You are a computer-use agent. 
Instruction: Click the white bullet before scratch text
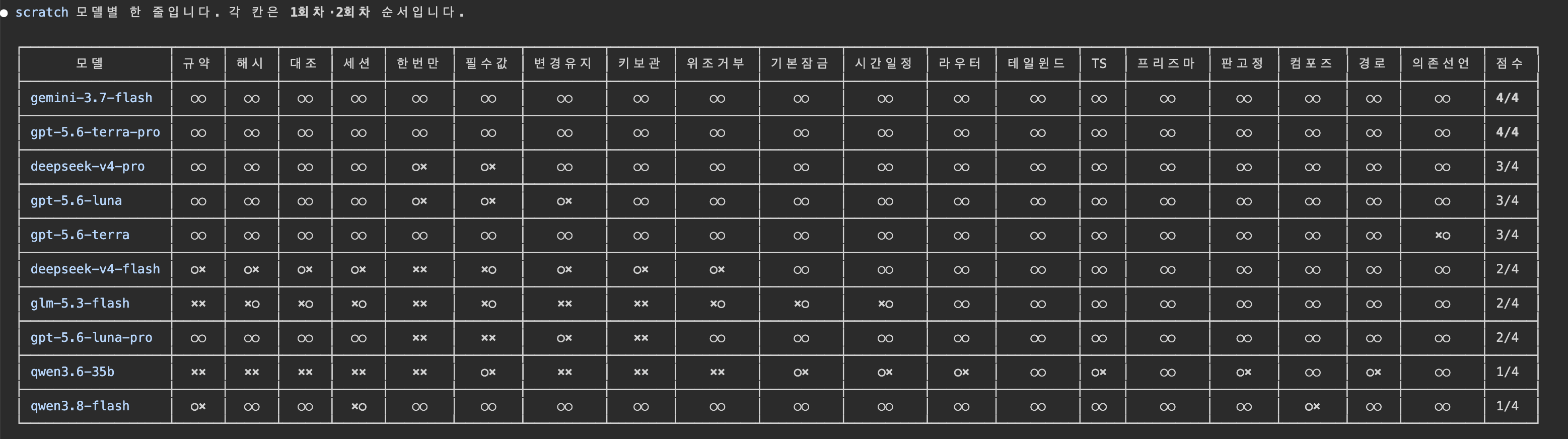coord(4,13)
